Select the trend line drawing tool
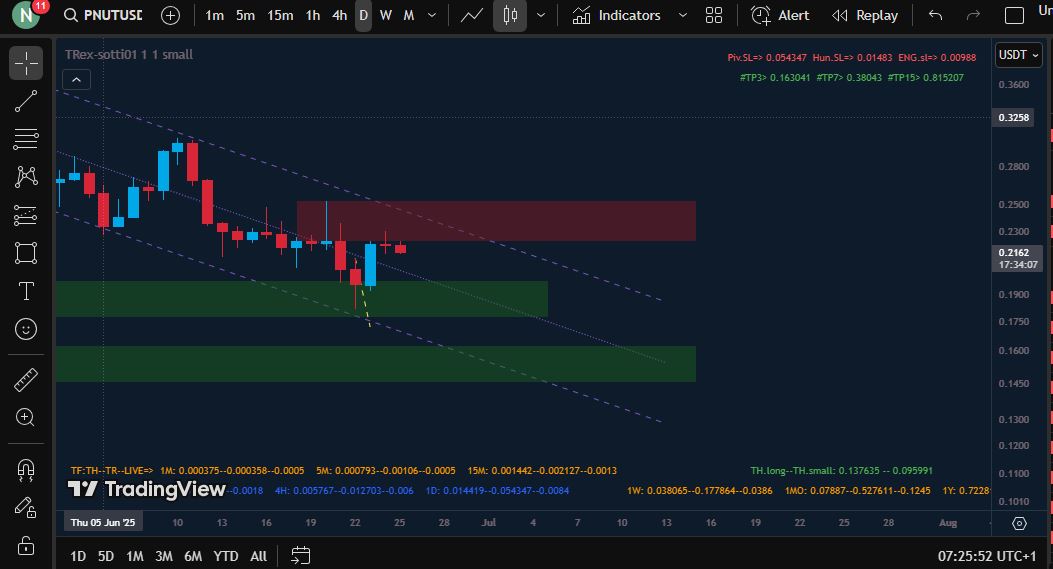The width and height of the screenshot is (1053, 569). pyautogui.click(x=26, y=101)
